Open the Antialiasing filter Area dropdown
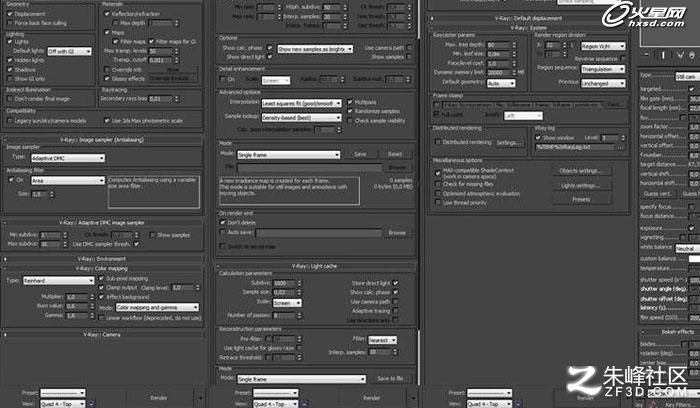This screenshot has height=408, width=700. coord(68,180)
